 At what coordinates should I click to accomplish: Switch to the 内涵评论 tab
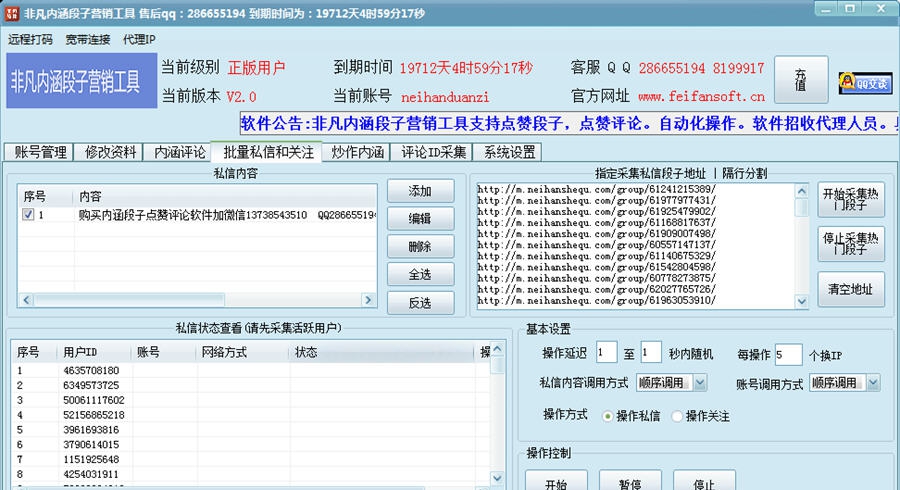[179, 152]
